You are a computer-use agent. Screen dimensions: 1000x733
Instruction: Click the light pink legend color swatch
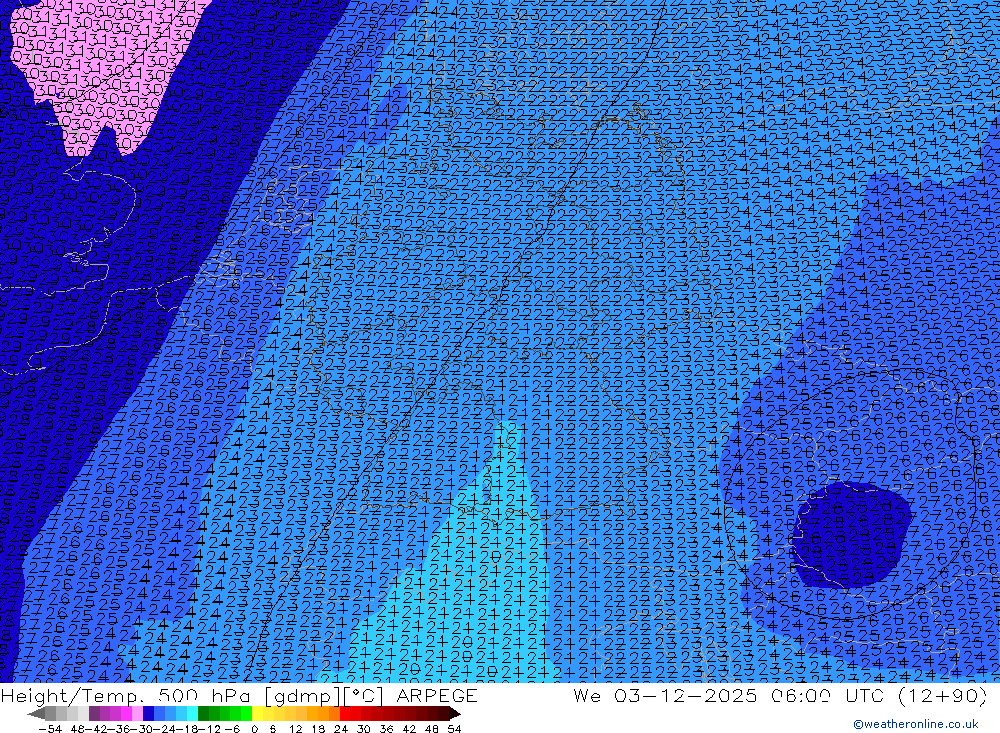click(x=137, y=714)
